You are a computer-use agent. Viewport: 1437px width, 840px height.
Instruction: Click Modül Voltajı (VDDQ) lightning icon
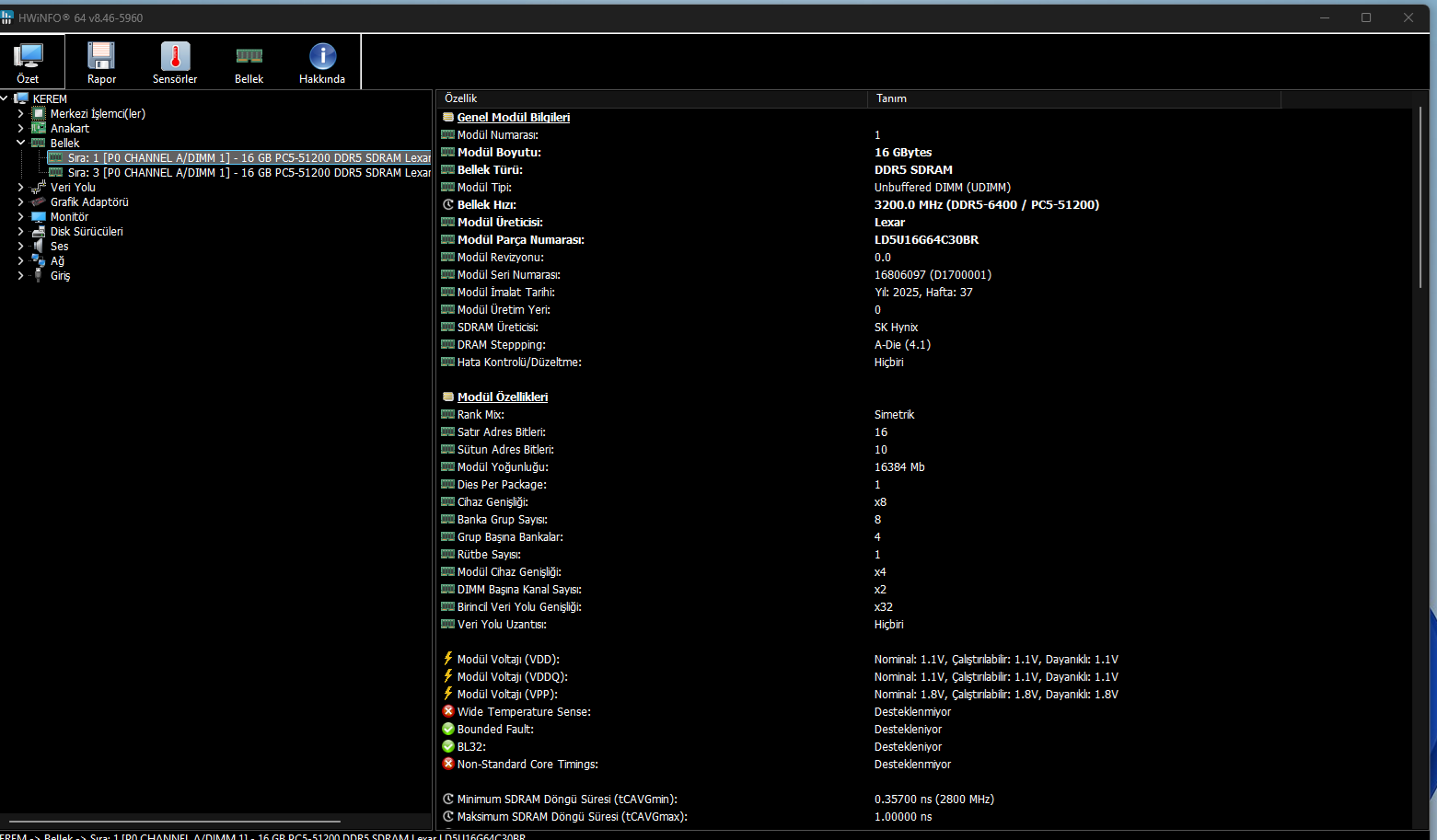[x=448, y=676]
